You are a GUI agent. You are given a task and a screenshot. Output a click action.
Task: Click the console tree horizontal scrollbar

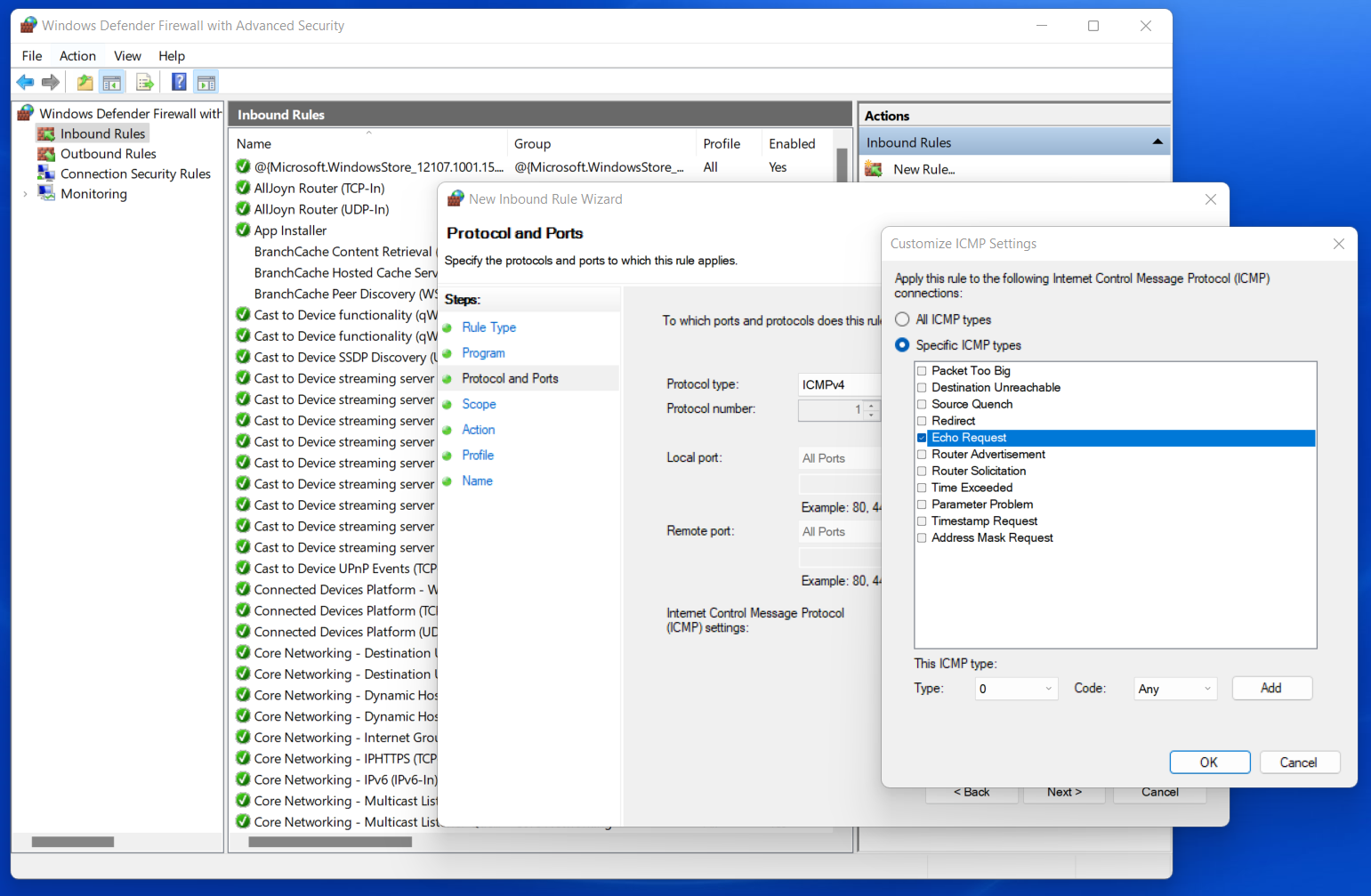[x=73, y=842]
